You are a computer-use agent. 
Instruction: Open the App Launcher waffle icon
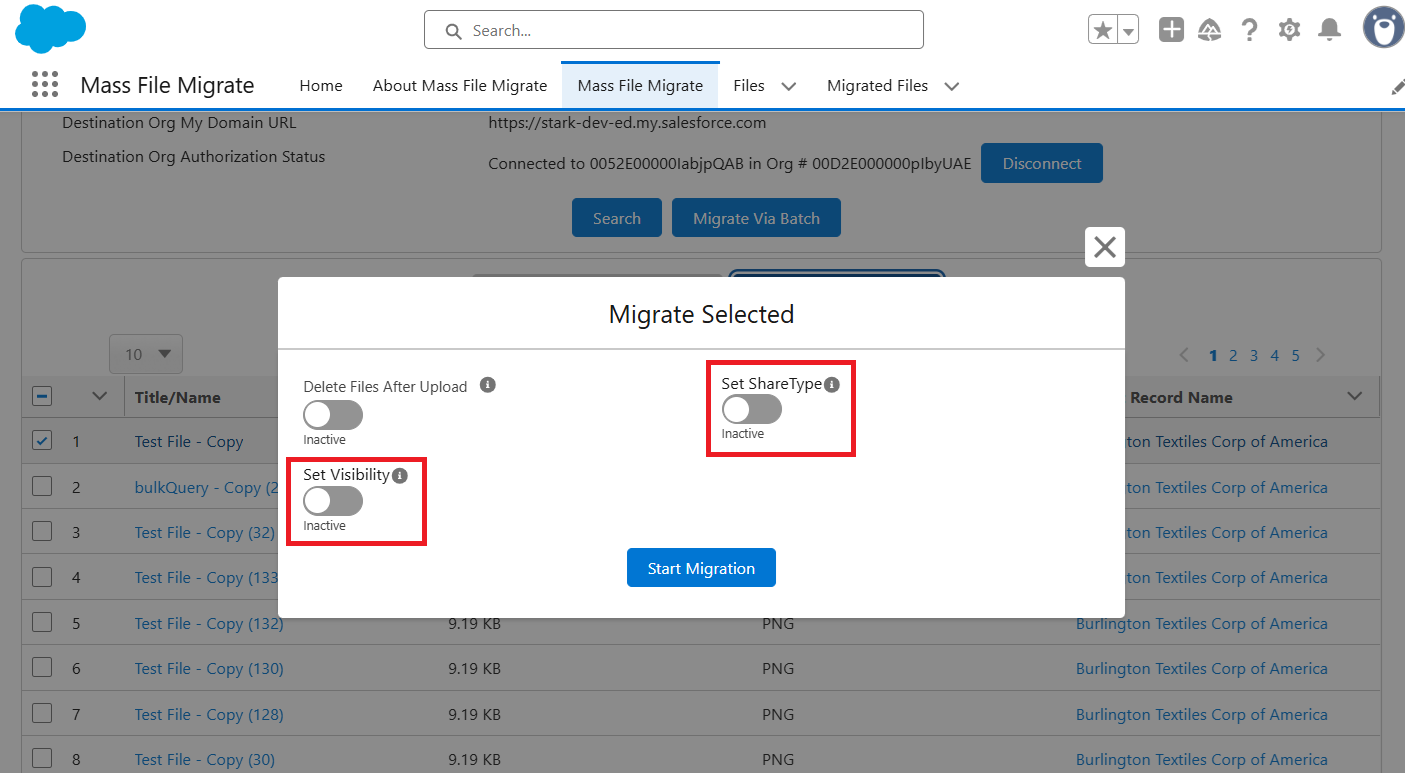(45, 85)
